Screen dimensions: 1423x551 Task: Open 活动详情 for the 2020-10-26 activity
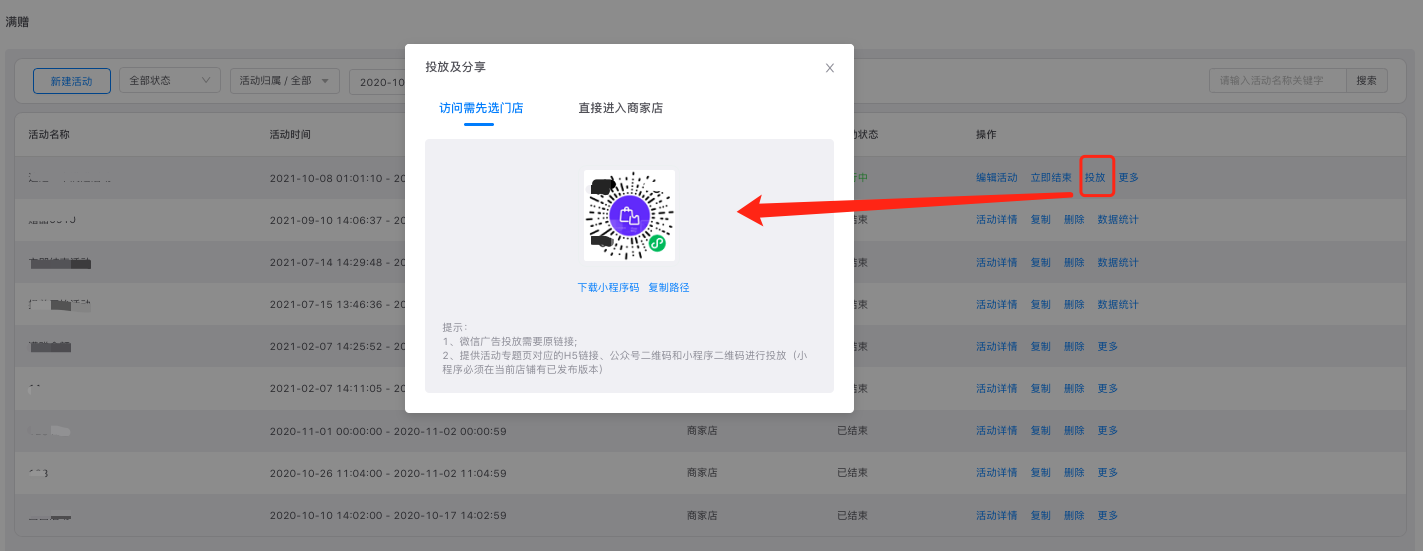[x=997, y=473]
